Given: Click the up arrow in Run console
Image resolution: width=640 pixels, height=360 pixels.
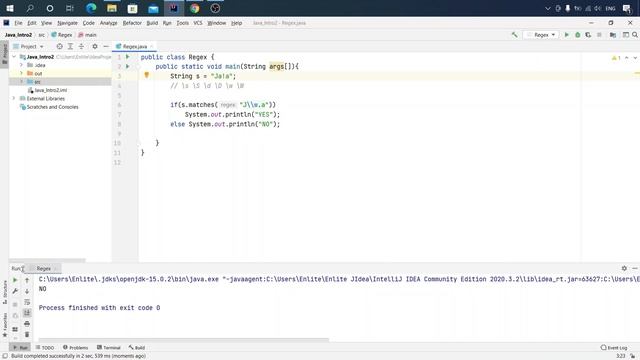Looking at the screenshot, I should [27, 280].
